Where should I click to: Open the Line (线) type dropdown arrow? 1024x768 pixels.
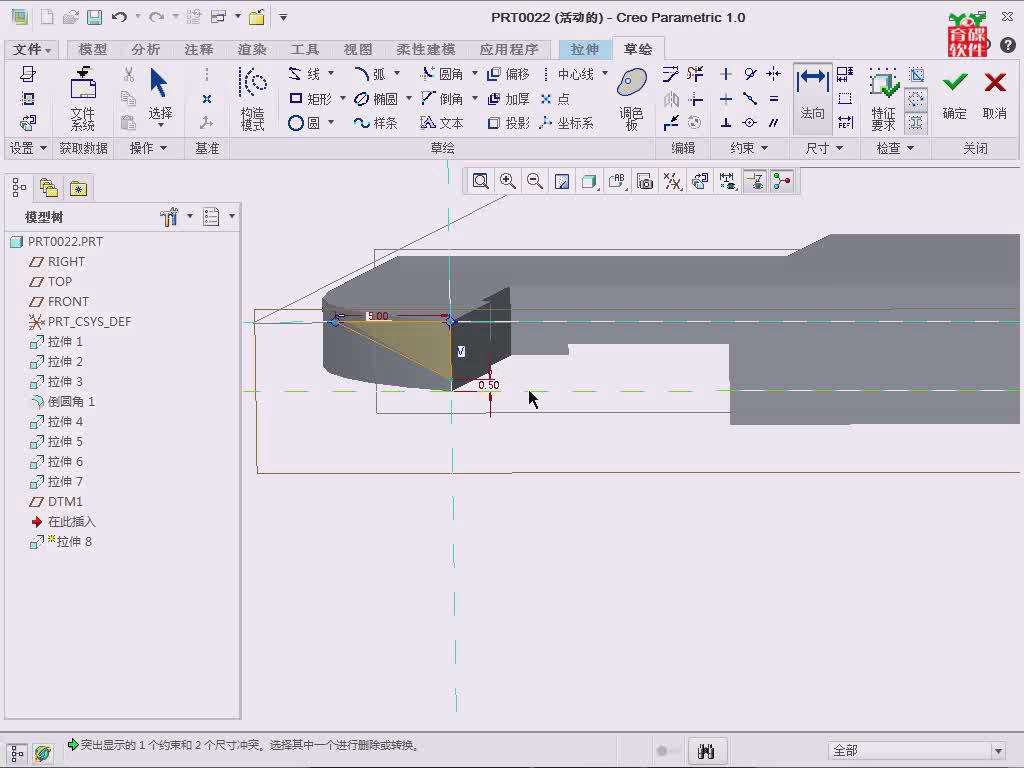point(330,73)
